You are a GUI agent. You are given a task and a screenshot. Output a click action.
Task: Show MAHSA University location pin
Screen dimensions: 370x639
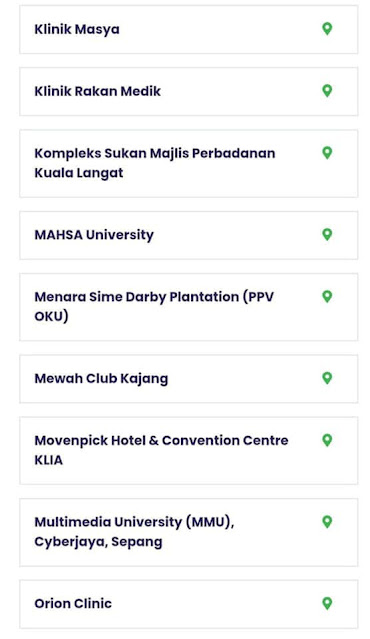tap(327, 234)
